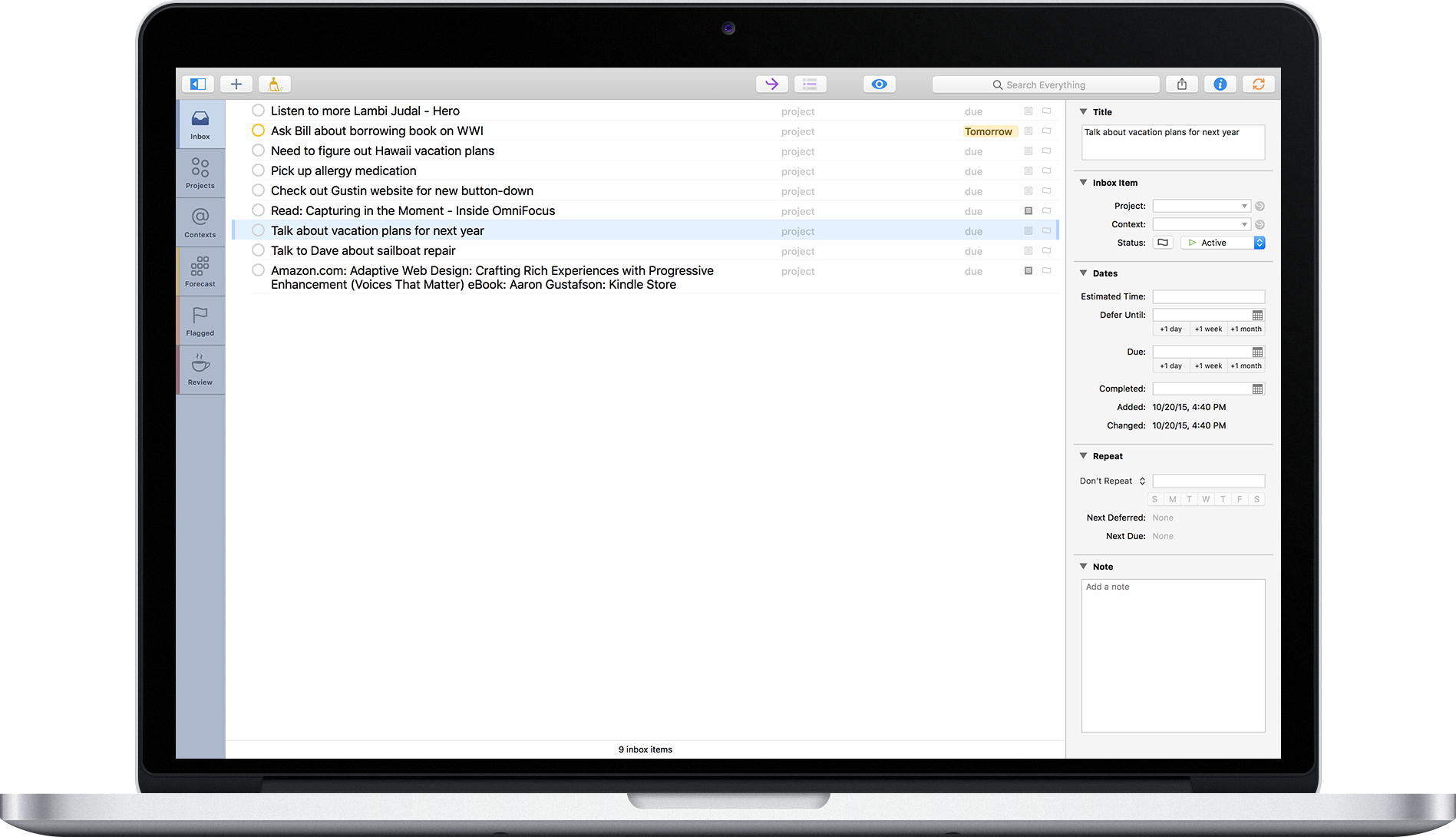This screenshot has height=837, width=1456.
Task: Click the orange Sync icon
Action: (x=1258, y=84)
